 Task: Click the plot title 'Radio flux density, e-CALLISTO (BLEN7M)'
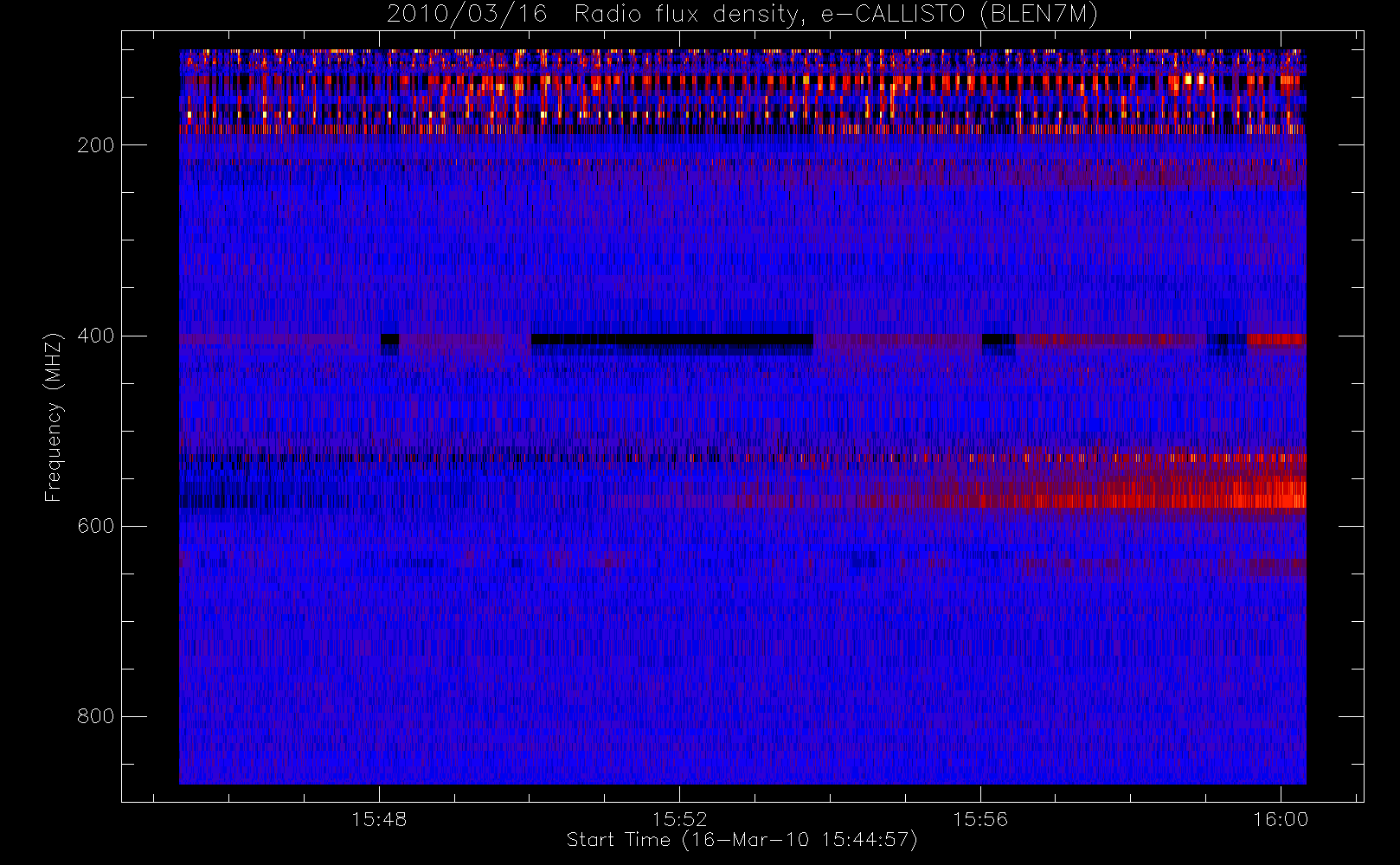(836, 14)
